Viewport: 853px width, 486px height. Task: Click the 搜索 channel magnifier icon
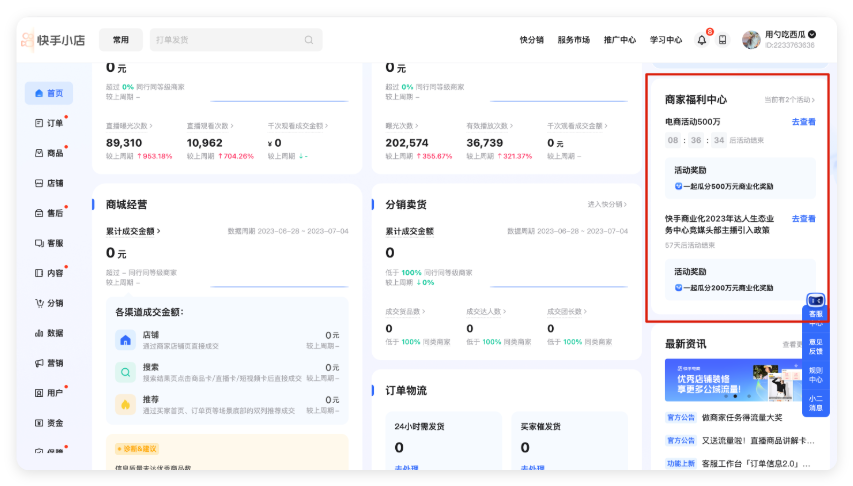(125, 372)
